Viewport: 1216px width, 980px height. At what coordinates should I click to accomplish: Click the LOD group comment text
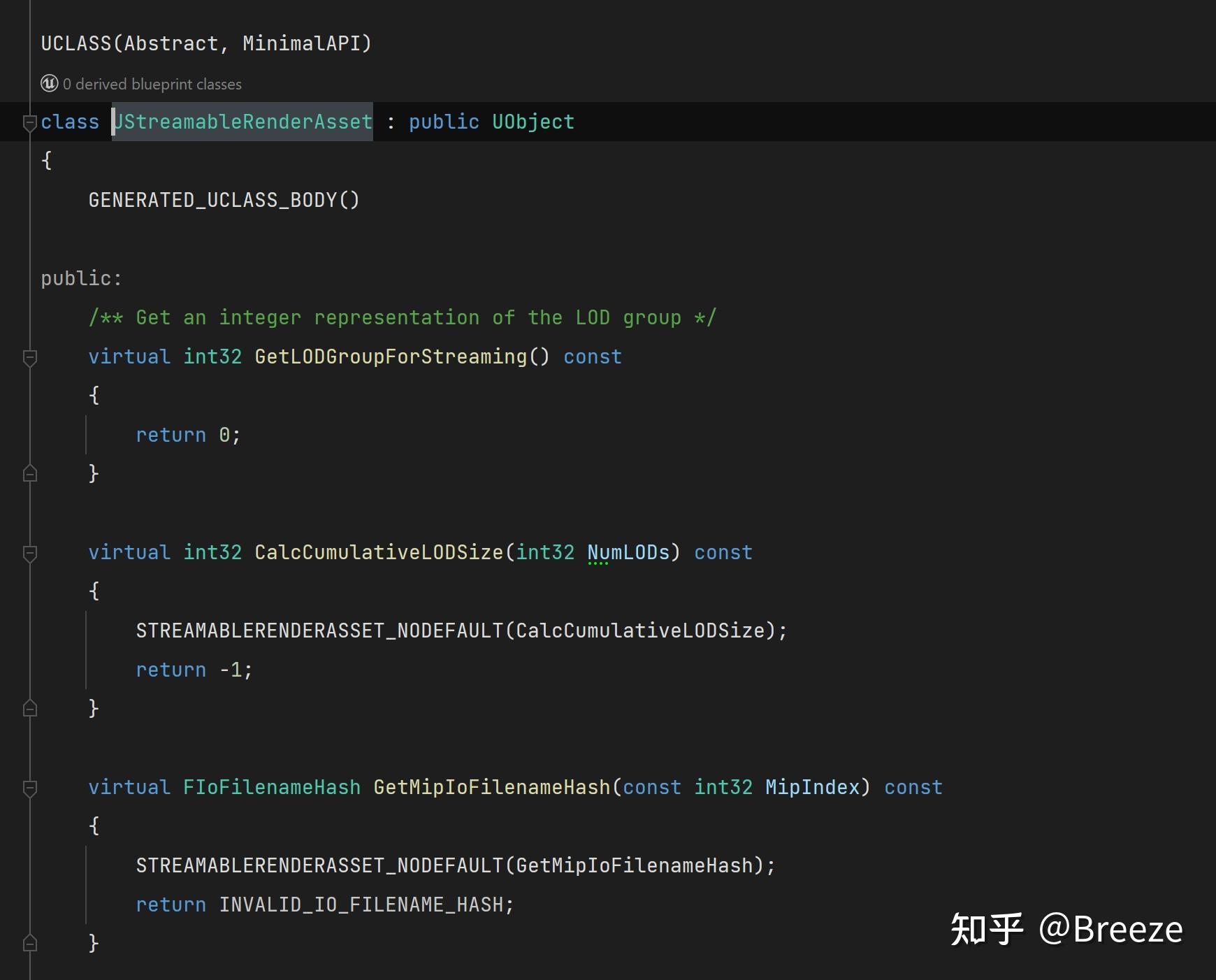[402, 317]
